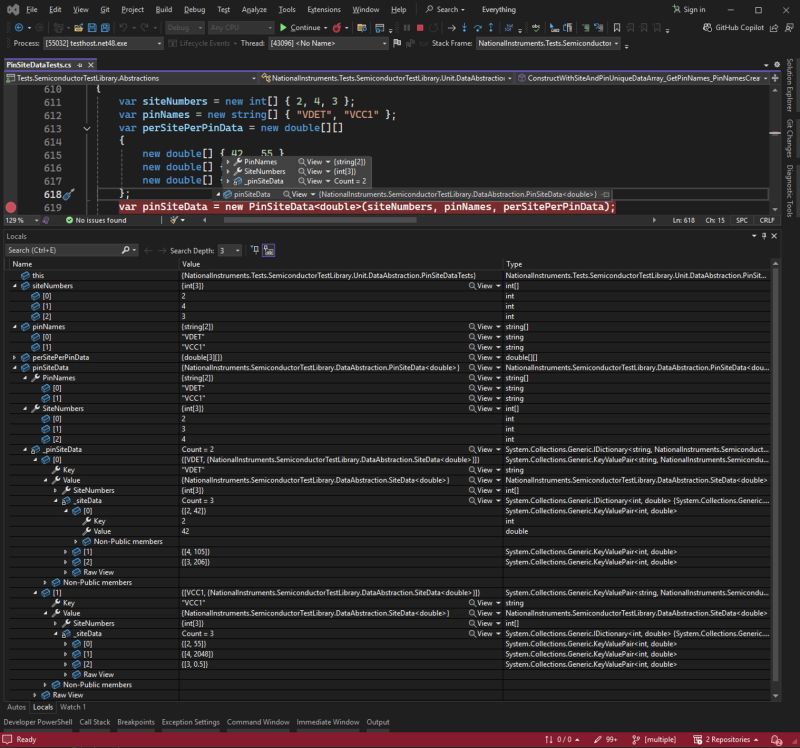800x748 pixels.
Task: Open the Search Depth dropdown in Locals
Action: click(x=237, y=250)
